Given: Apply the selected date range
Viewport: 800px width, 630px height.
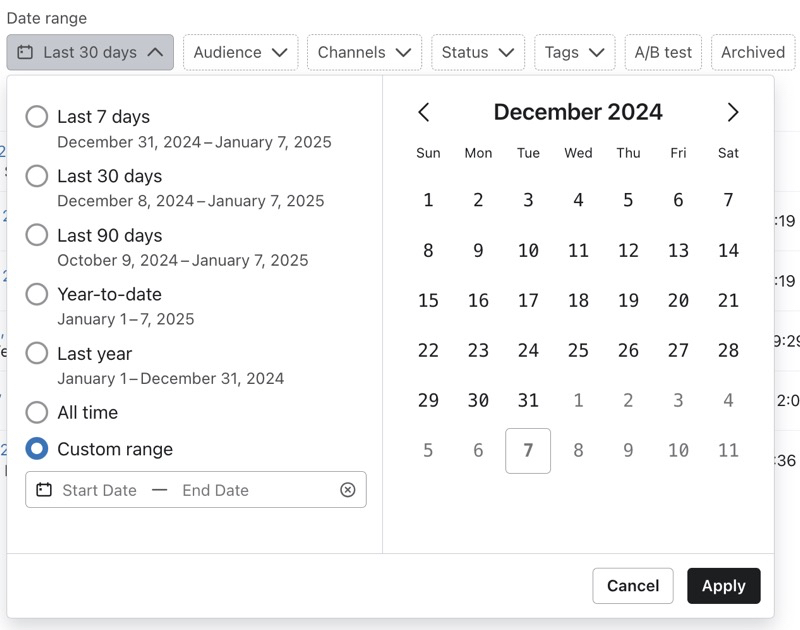Looking at the screenshot, I should 723,586.
